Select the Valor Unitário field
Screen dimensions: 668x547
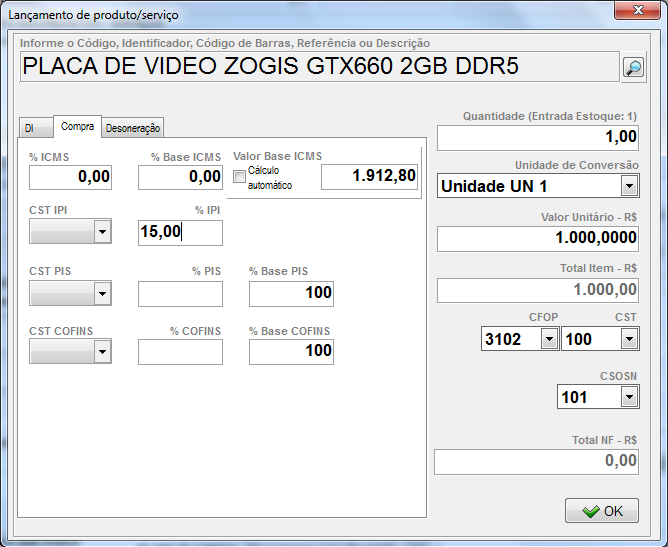pos(537,239)
